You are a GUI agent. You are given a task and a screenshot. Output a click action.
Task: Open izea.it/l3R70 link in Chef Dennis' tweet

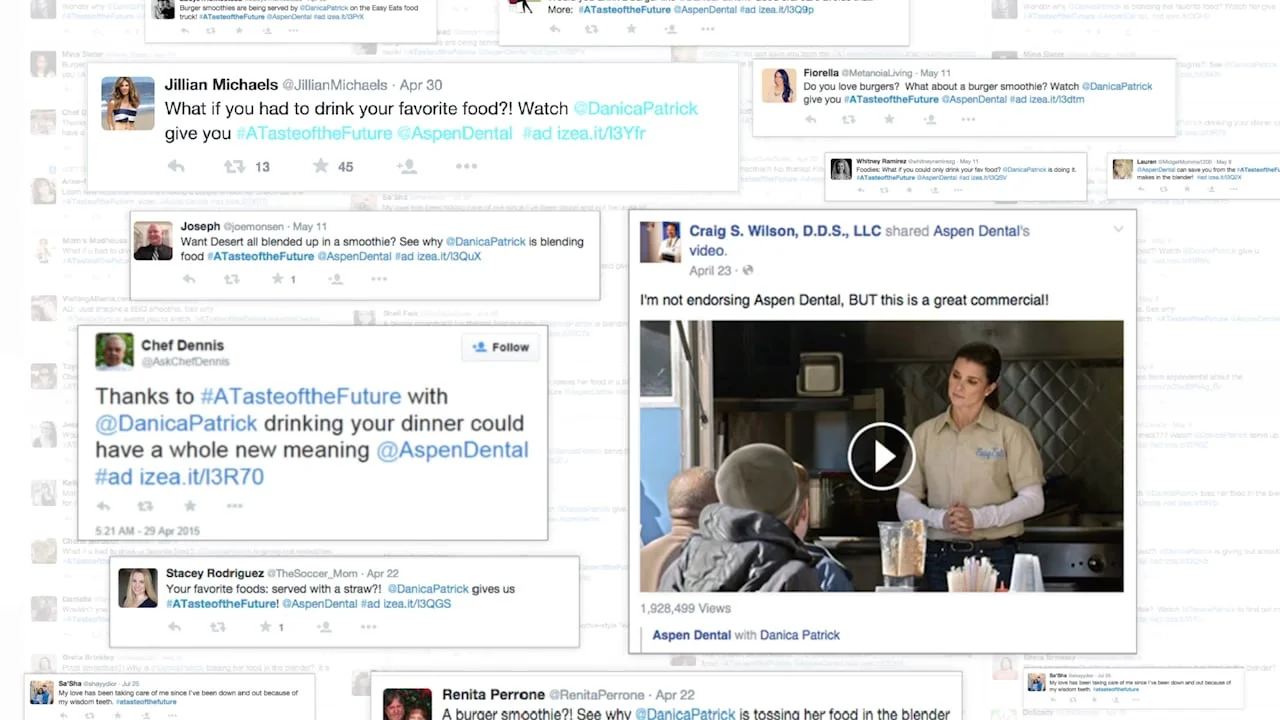(201, 477)
